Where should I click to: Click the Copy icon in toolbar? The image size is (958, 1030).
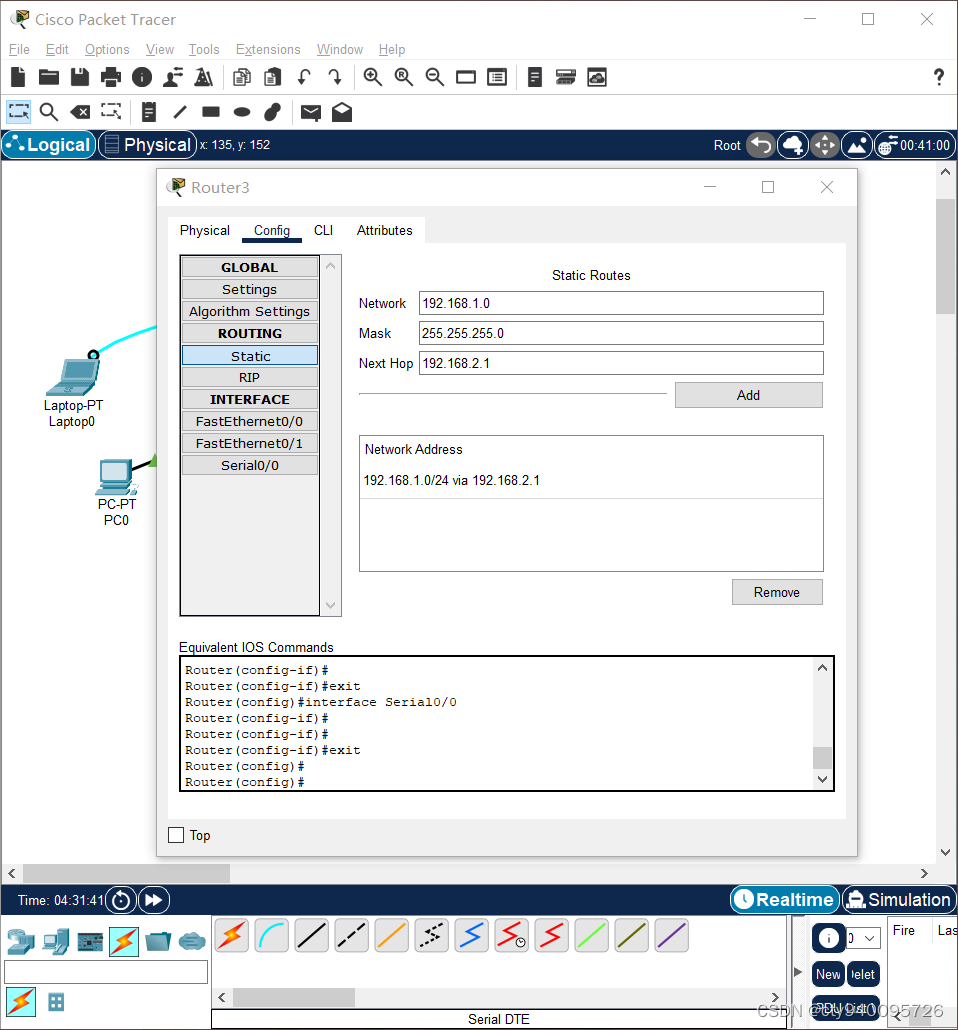coord(242,78)
